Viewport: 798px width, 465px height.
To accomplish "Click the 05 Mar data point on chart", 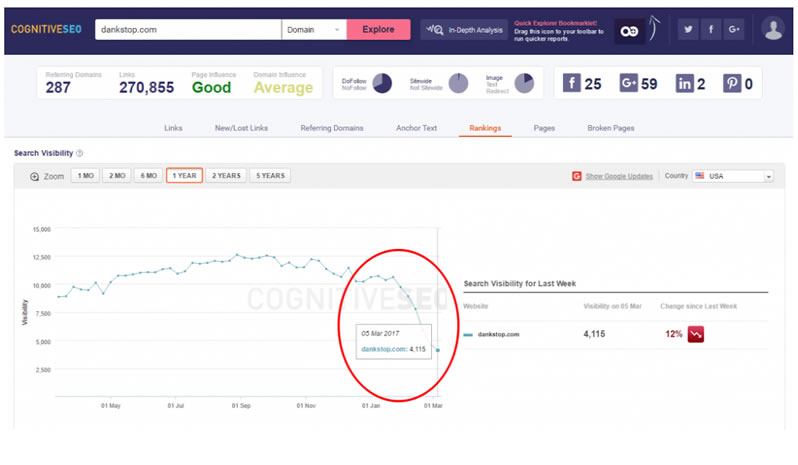I will (x=438, y=350).
